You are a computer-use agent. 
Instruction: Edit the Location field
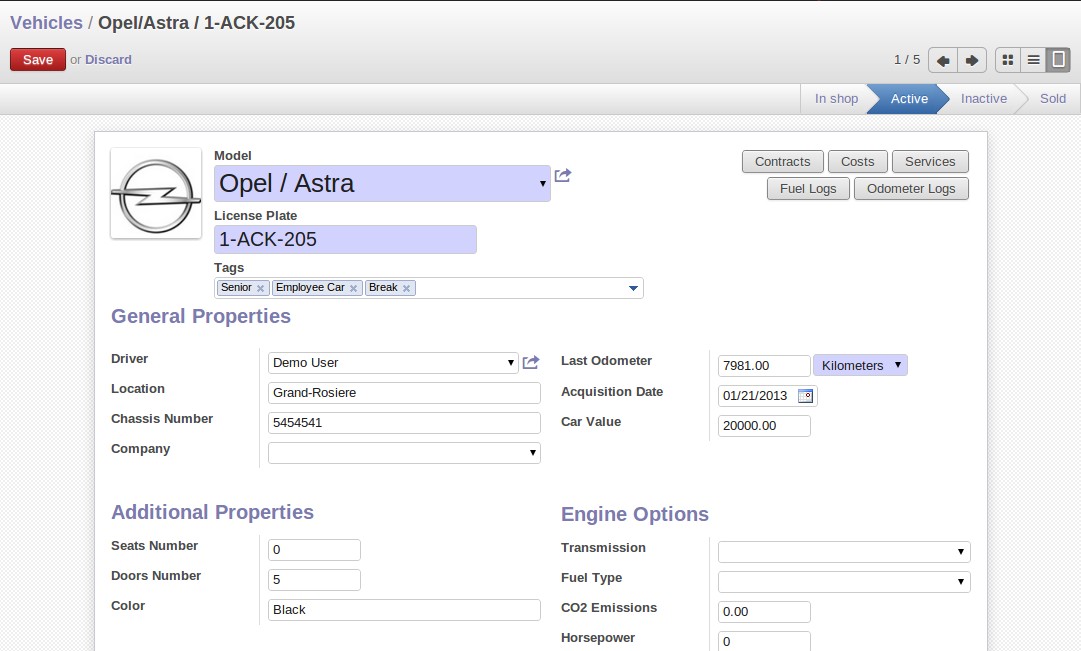[x=404, y=393]
